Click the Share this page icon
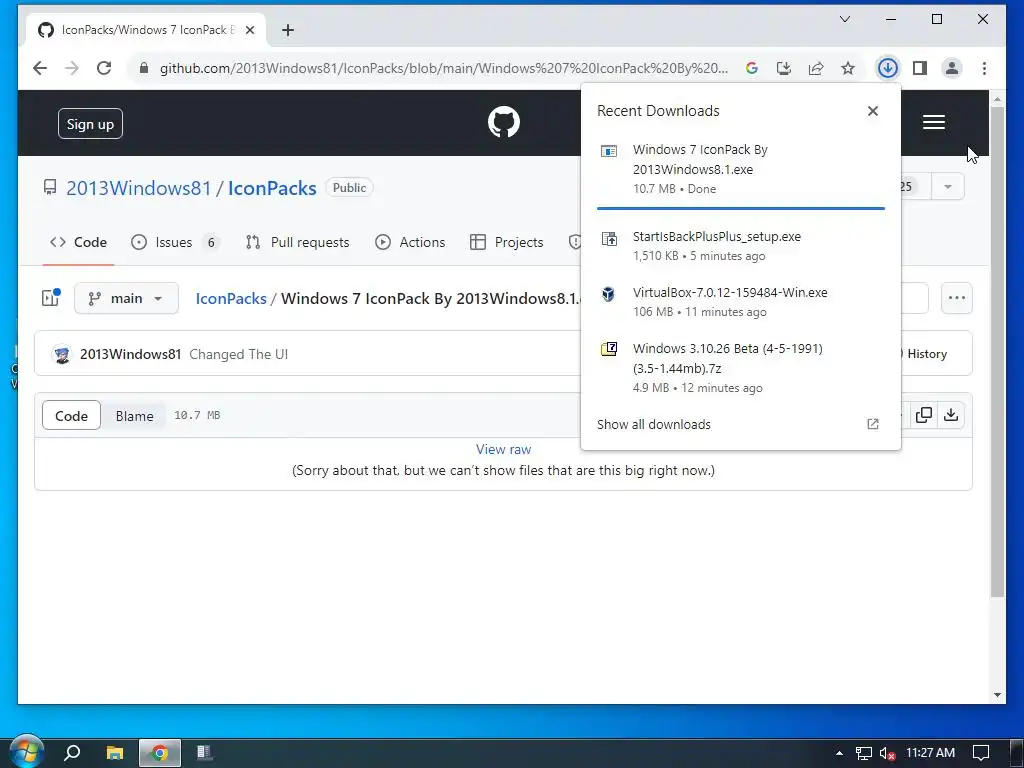 [x=816, y=68]
